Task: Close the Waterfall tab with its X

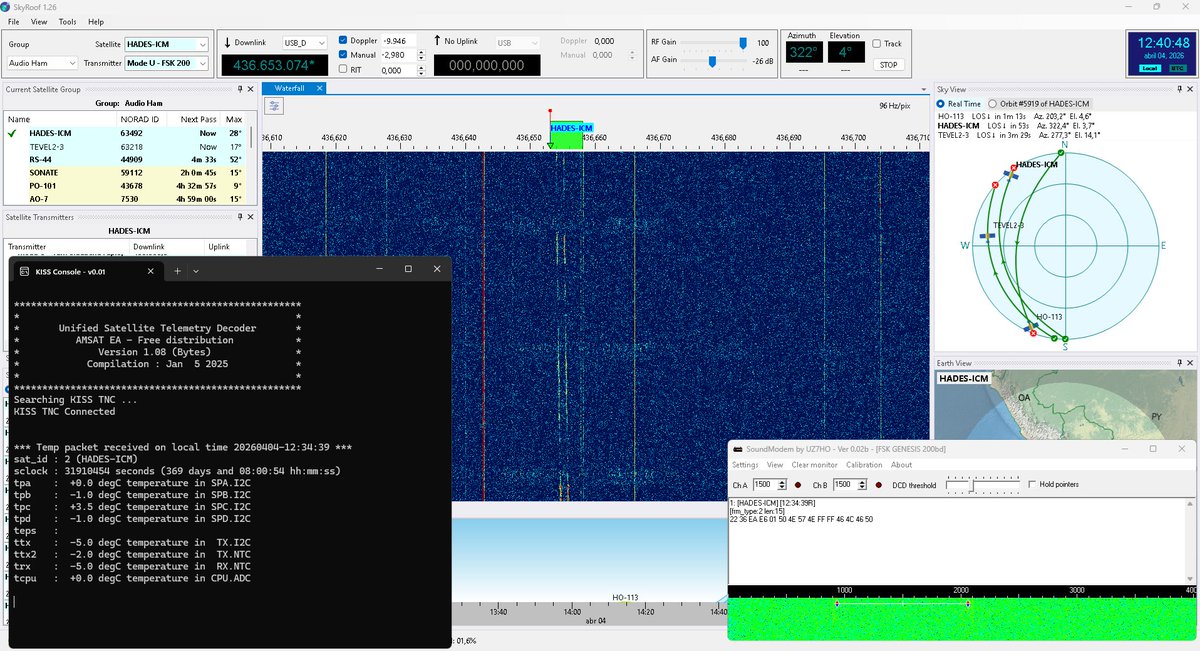Action: point(320,88)
